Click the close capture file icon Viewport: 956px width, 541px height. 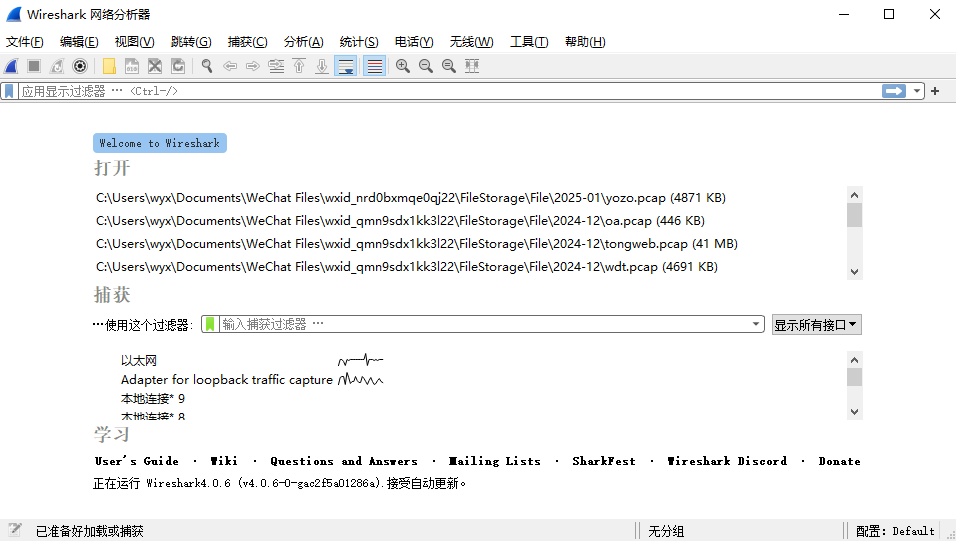(x=155, y=66)
